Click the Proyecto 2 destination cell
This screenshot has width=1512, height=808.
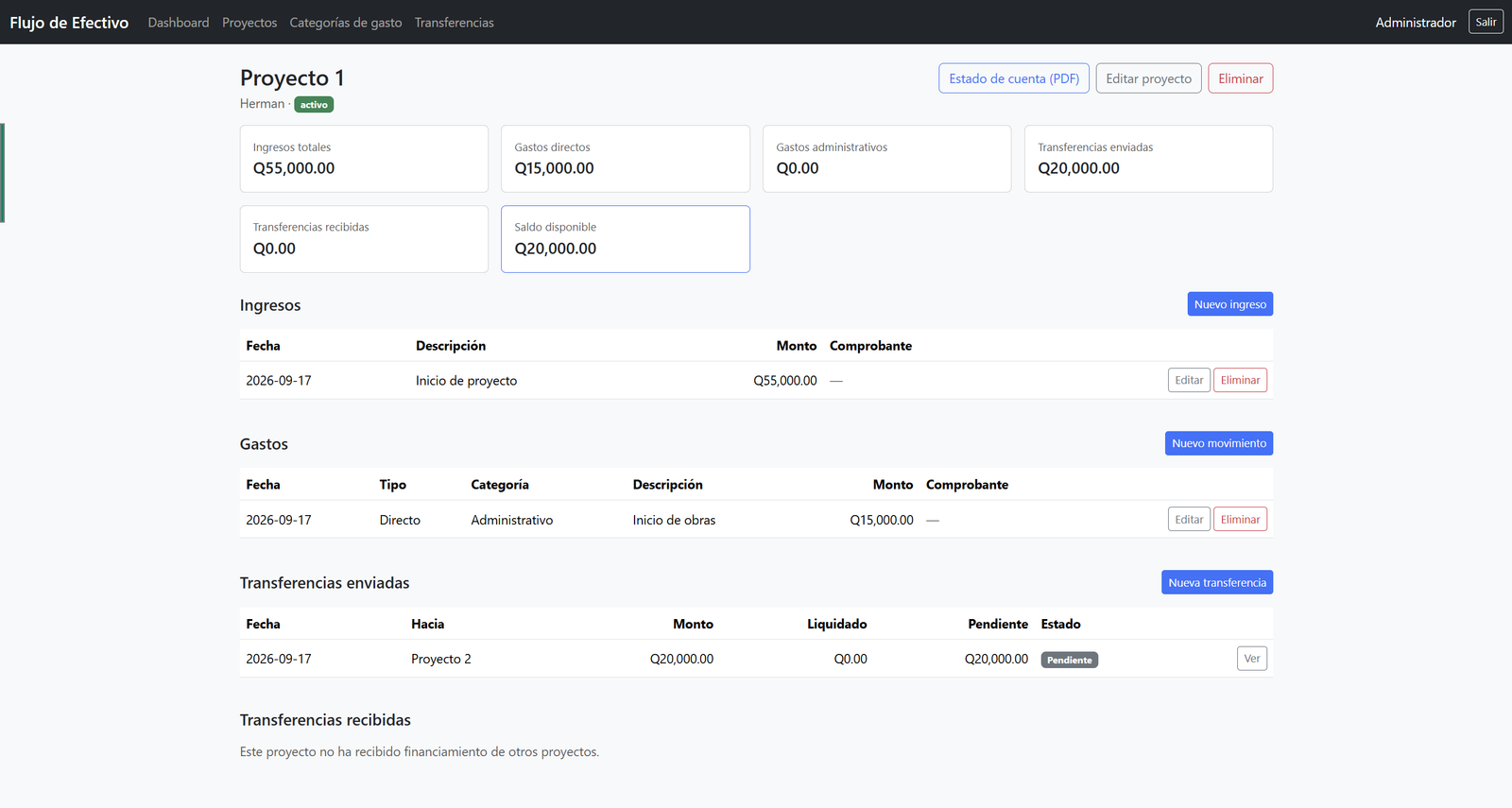pyautogui.click(x=441, y=659)
